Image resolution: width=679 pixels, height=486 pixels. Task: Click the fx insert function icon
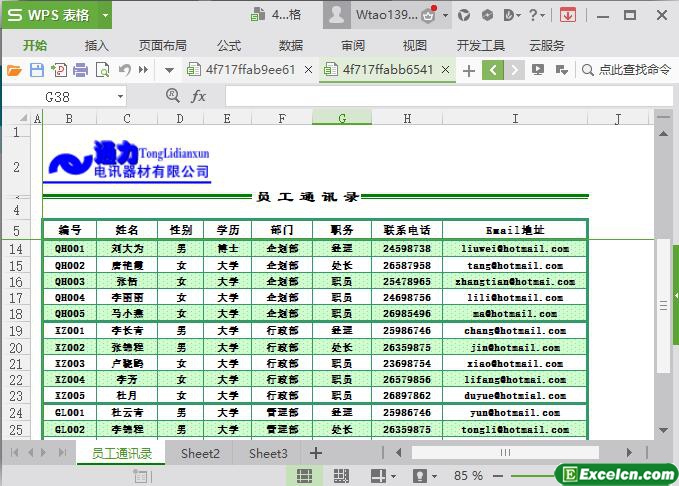click(x=199, y=96)
